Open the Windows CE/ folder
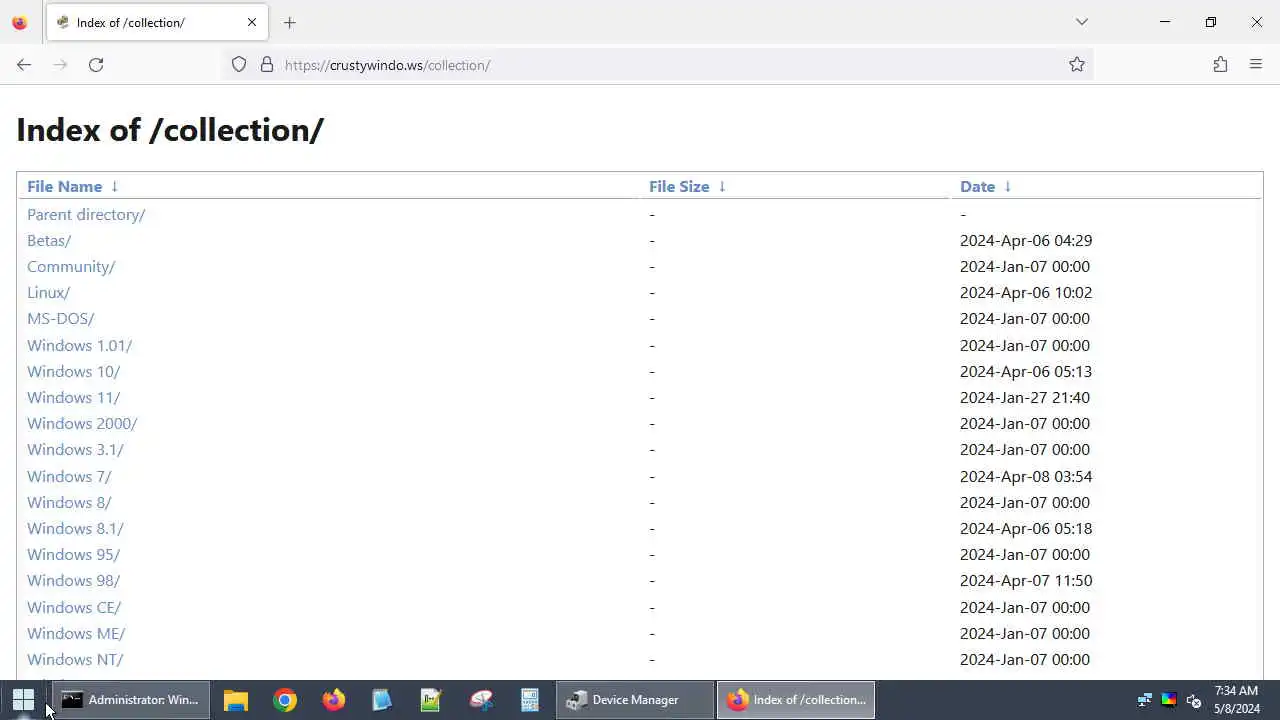This screenshot has width=1280, height=720. tap(74, 607)
